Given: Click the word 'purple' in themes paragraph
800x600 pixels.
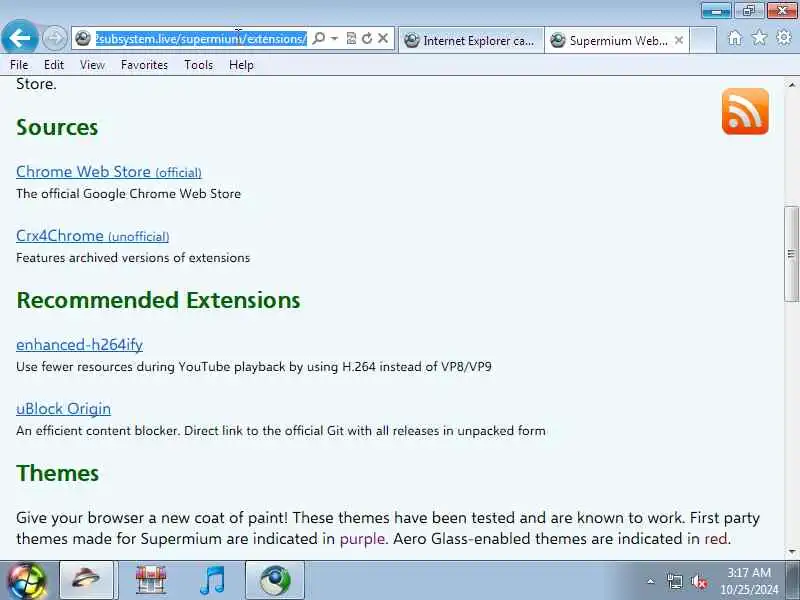Looking at the screenshot, I should point(362,539).
